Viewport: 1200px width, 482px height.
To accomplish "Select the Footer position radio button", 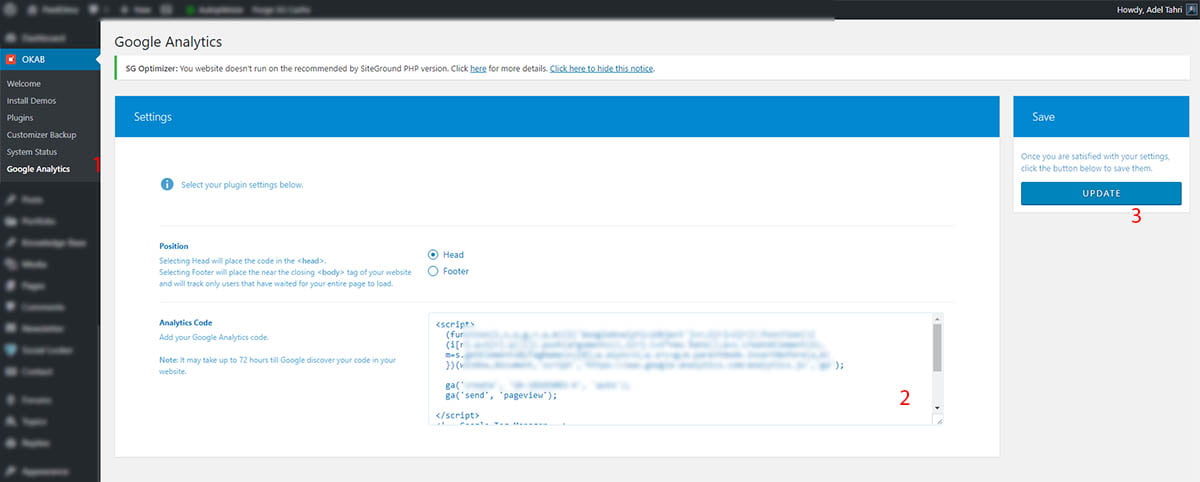I will [433, 271].
